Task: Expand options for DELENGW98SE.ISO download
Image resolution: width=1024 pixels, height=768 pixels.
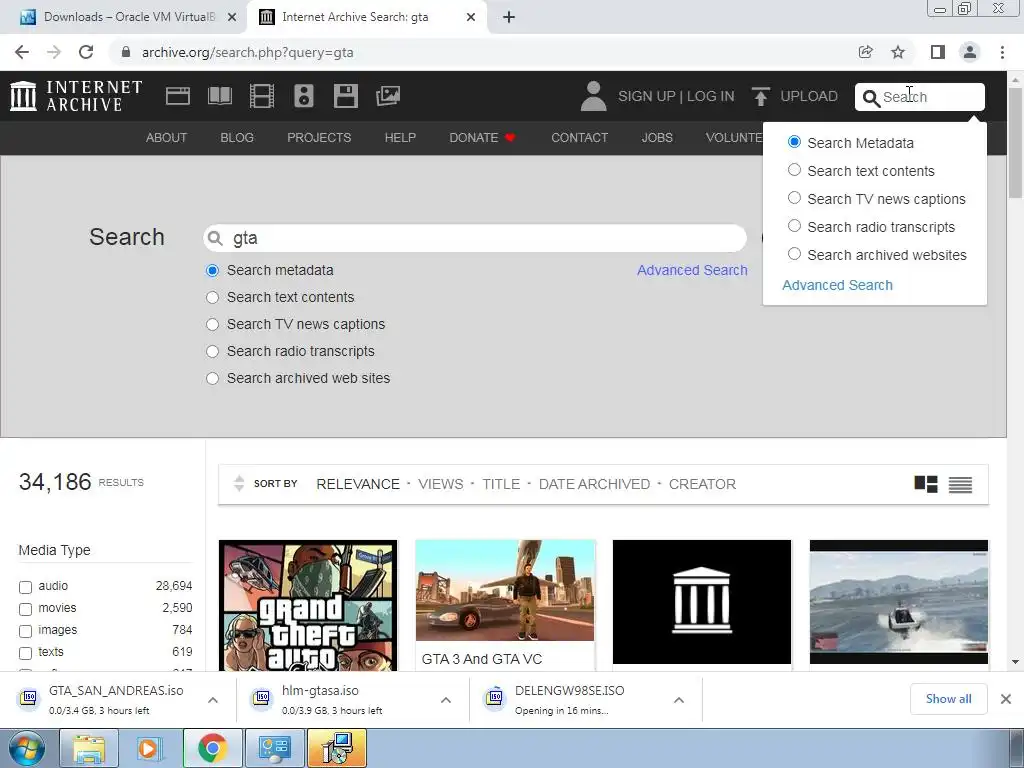Action: 679,700
